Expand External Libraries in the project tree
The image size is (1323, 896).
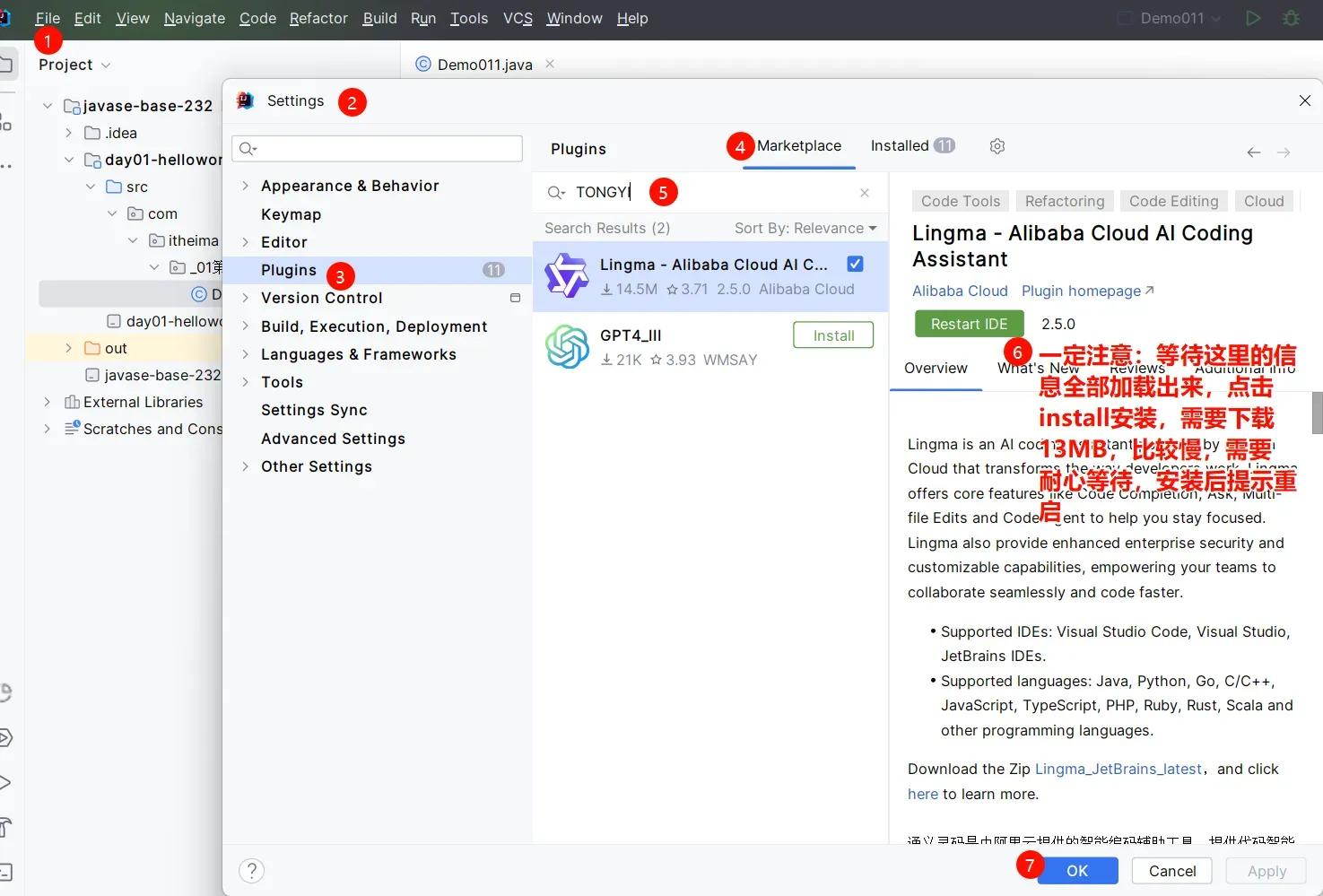48,402
